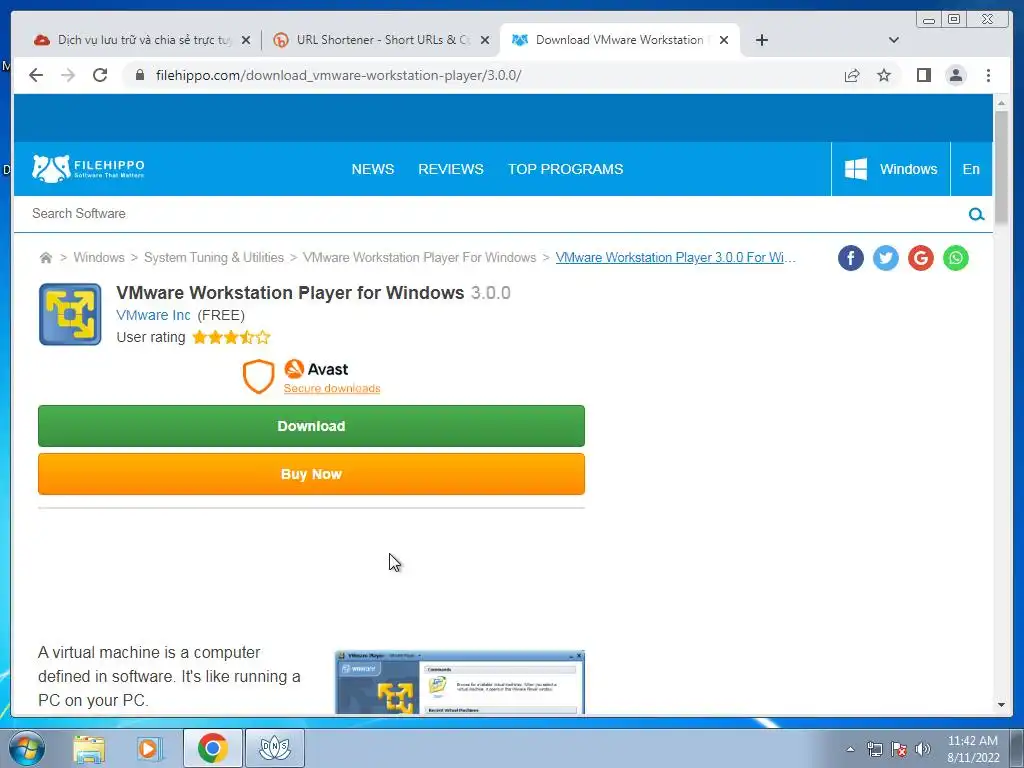
Task: Click the Avast shield icon
Action: pyautogui.click(x=258, y=376)
